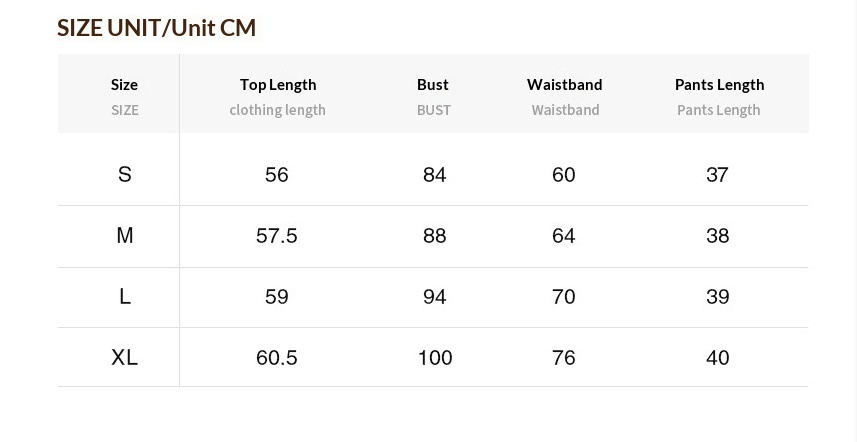
Task: Select the top length value 56
Action: pyautogui.click(x=277, y=175)
